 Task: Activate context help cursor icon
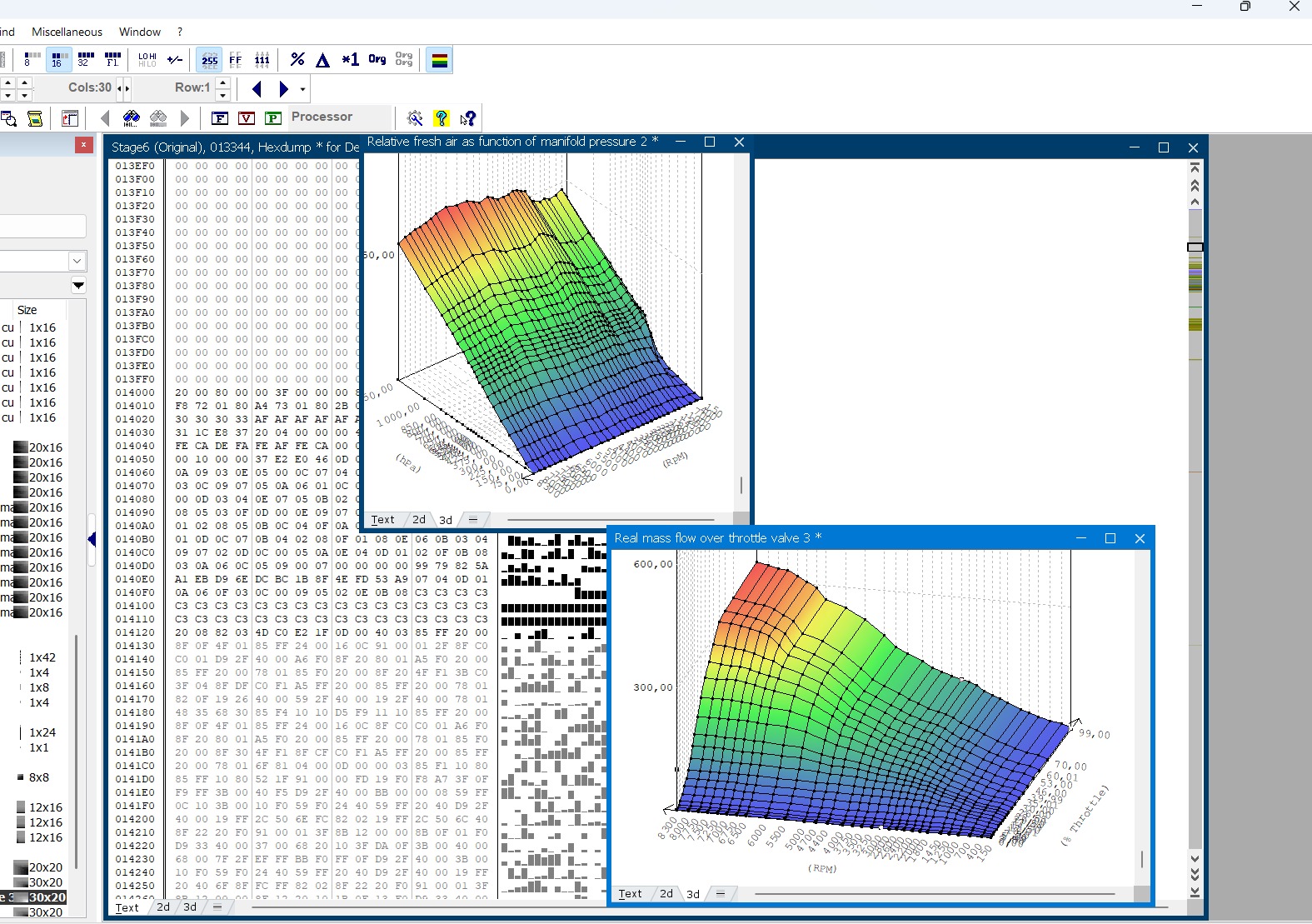(x=468, y=118)
